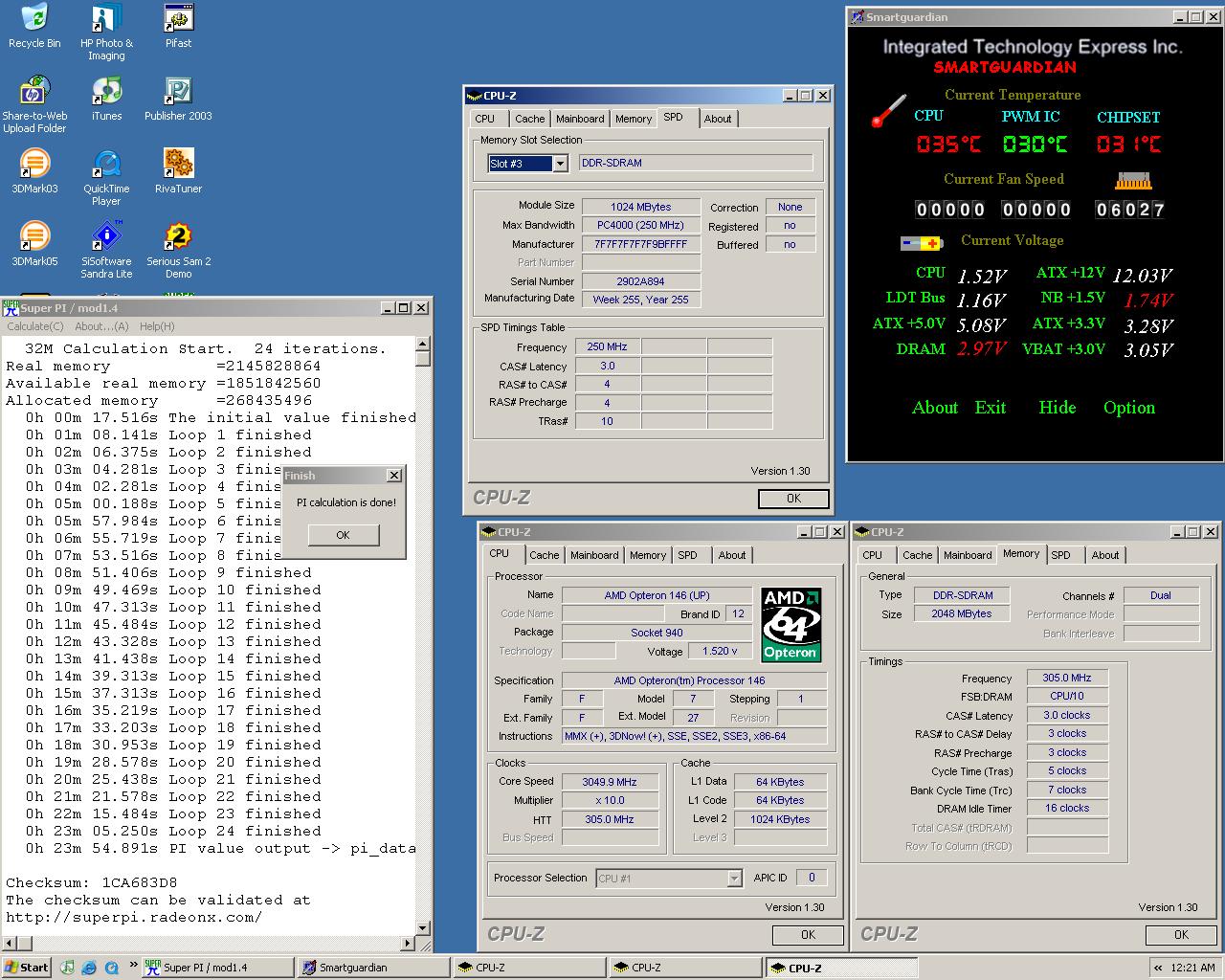Click the CPU temperature reading 035°C
The width and height of the screenshot is (1225, 980).
tap(948, 145)
